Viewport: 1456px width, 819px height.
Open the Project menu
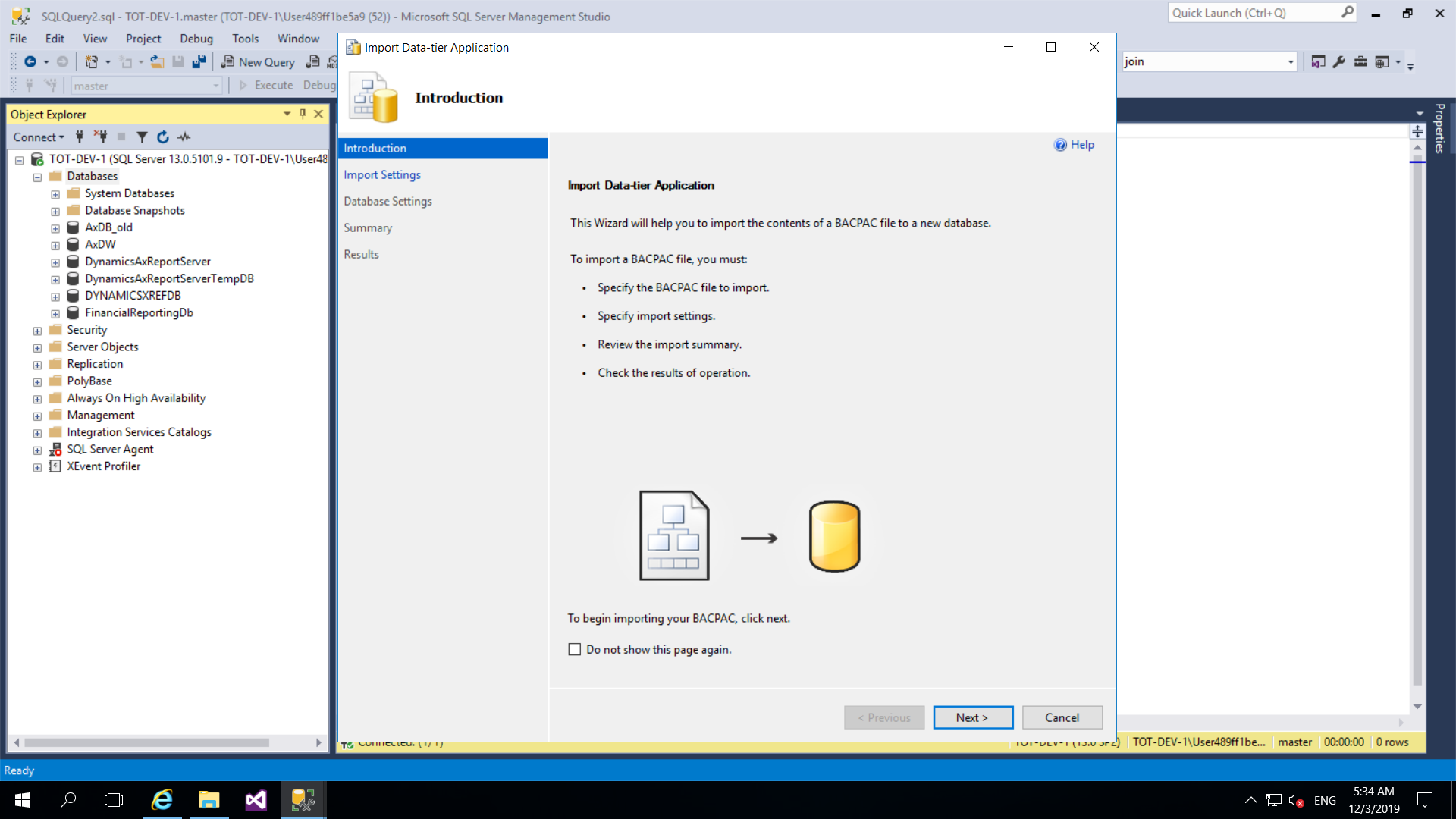(x=143, y=39)
